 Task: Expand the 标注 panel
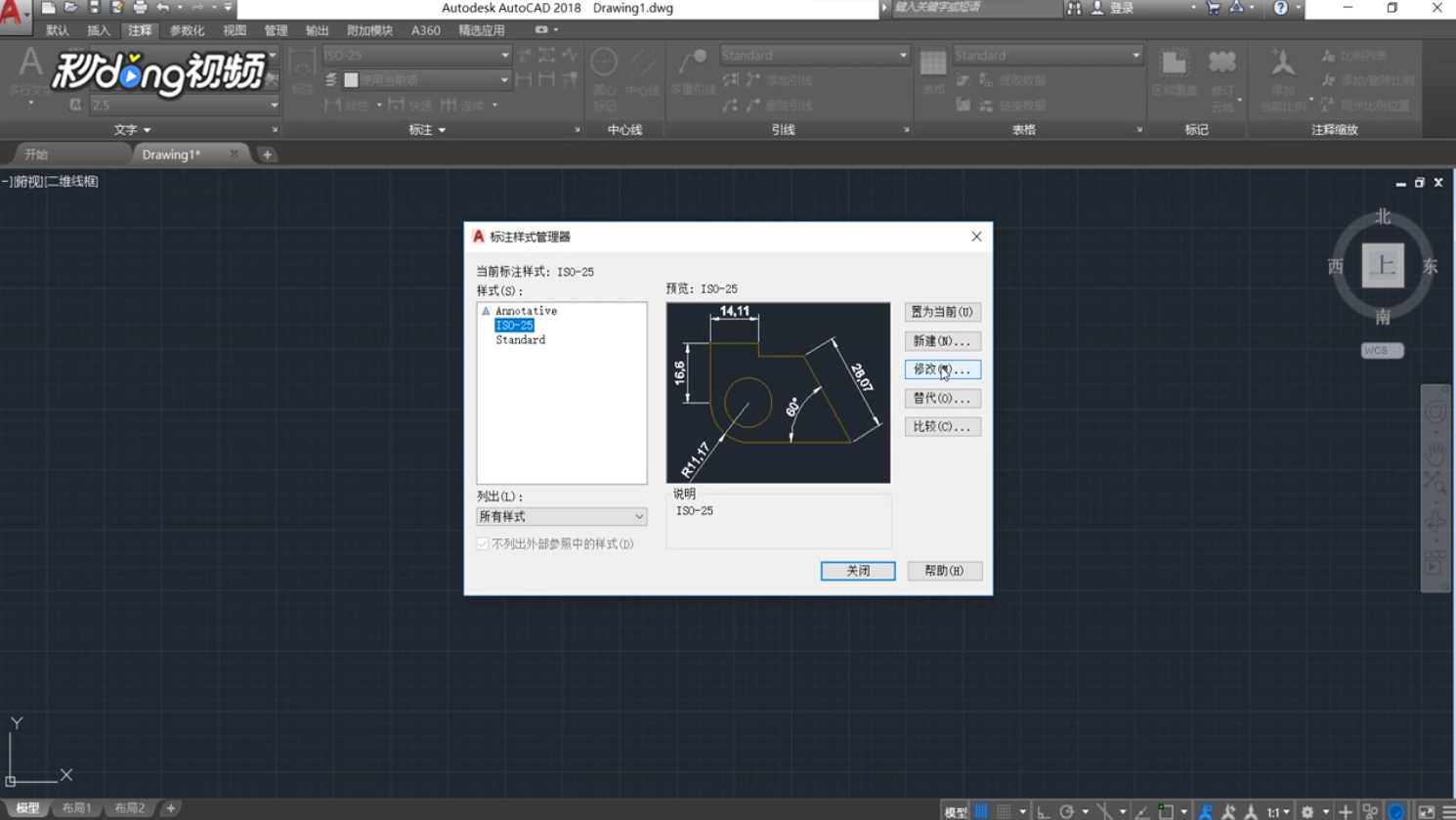(427, 129)
